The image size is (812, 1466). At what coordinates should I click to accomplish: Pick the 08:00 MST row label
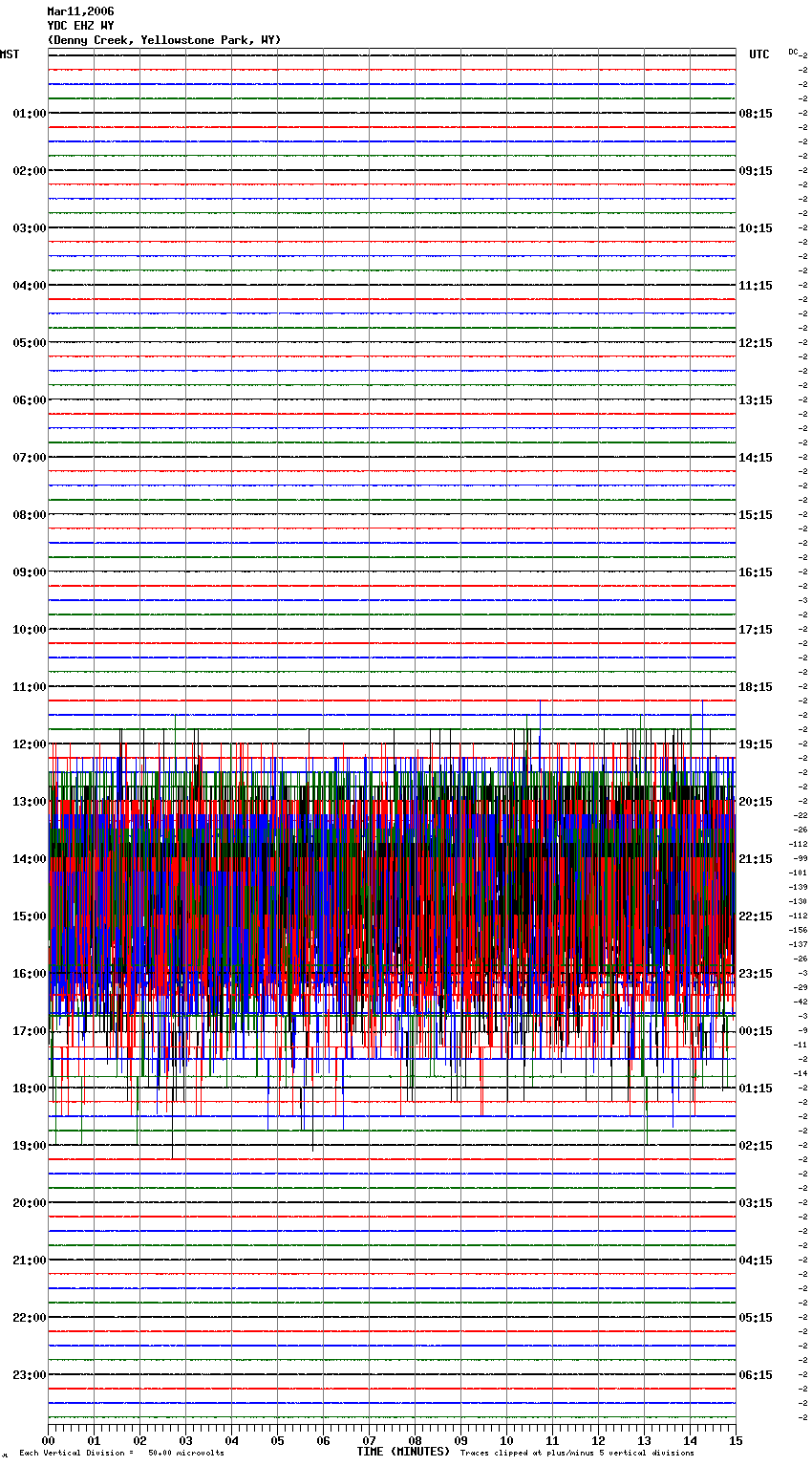click(30, 515)
